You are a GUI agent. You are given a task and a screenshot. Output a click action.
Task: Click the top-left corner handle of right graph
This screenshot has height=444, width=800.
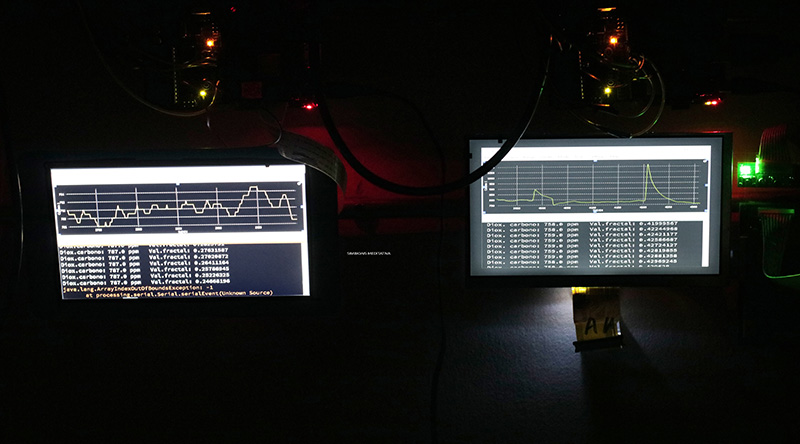coord(483,160)
